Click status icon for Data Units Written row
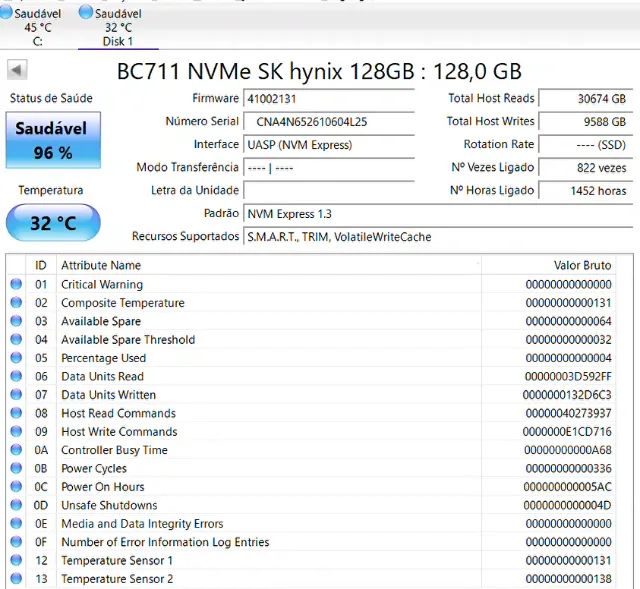This screenshot has width=640, height=589. click(x=16, y=394)
